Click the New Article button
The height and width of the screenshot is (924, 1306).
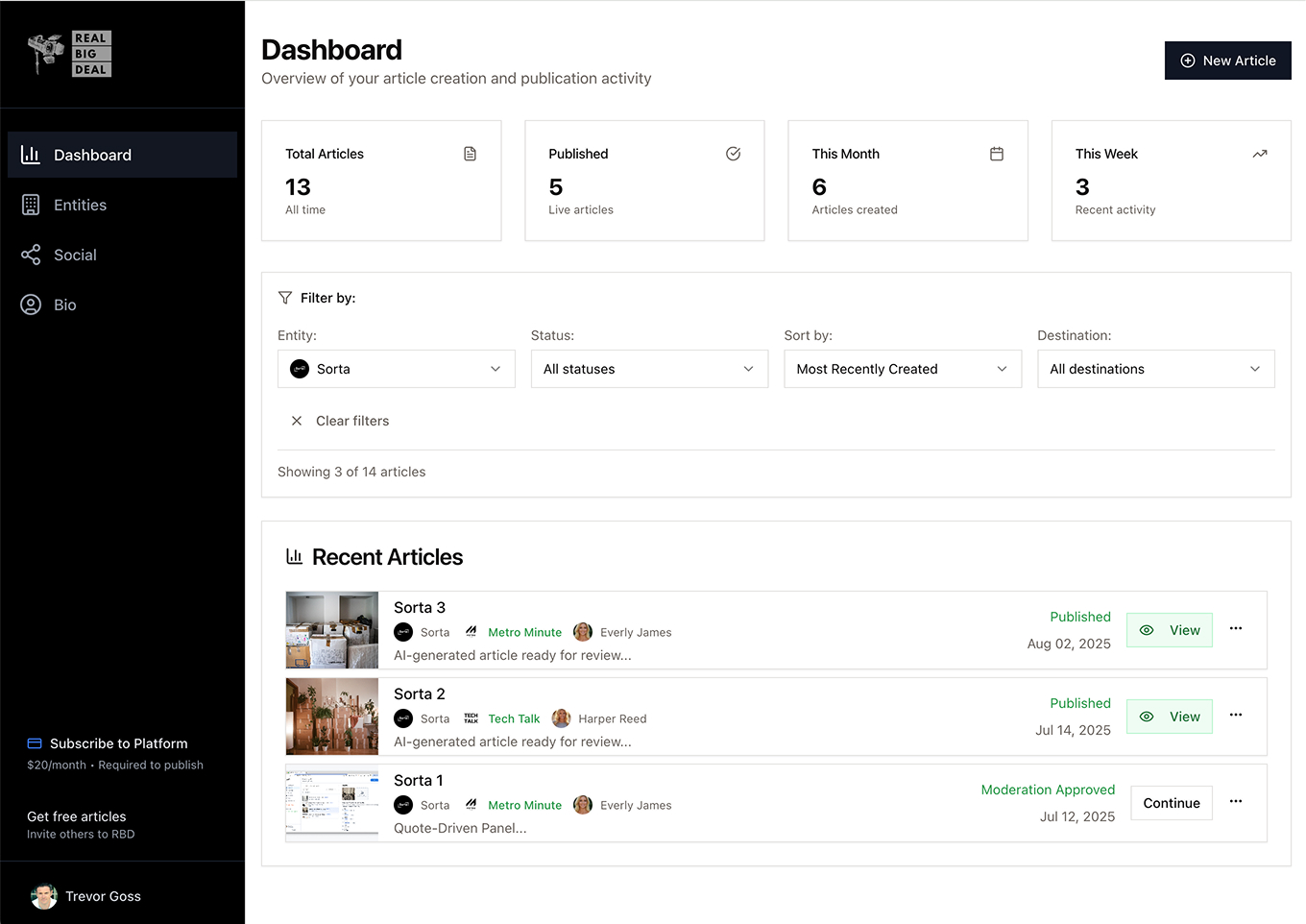1227,61
